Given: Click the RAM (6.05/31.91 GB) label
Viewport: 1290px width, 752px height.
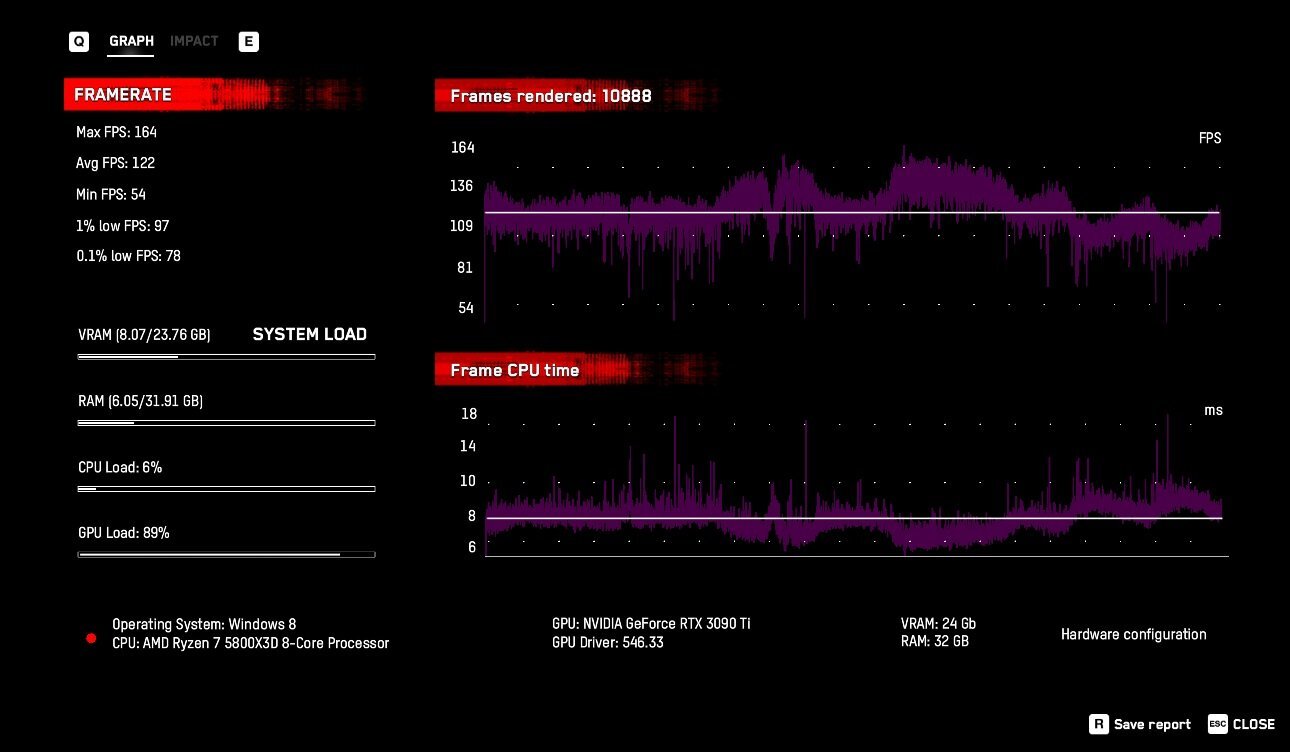Looking at the screenshot, I should 140,401.
